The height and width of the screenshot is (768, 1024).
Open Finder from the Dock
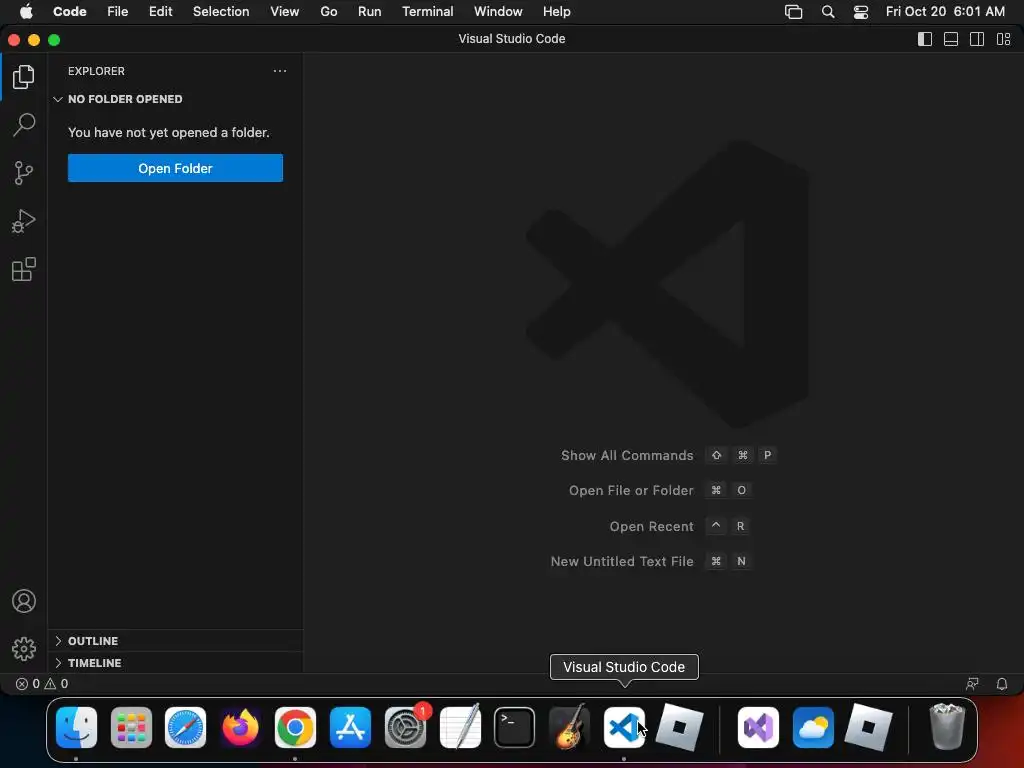(76, 727)
